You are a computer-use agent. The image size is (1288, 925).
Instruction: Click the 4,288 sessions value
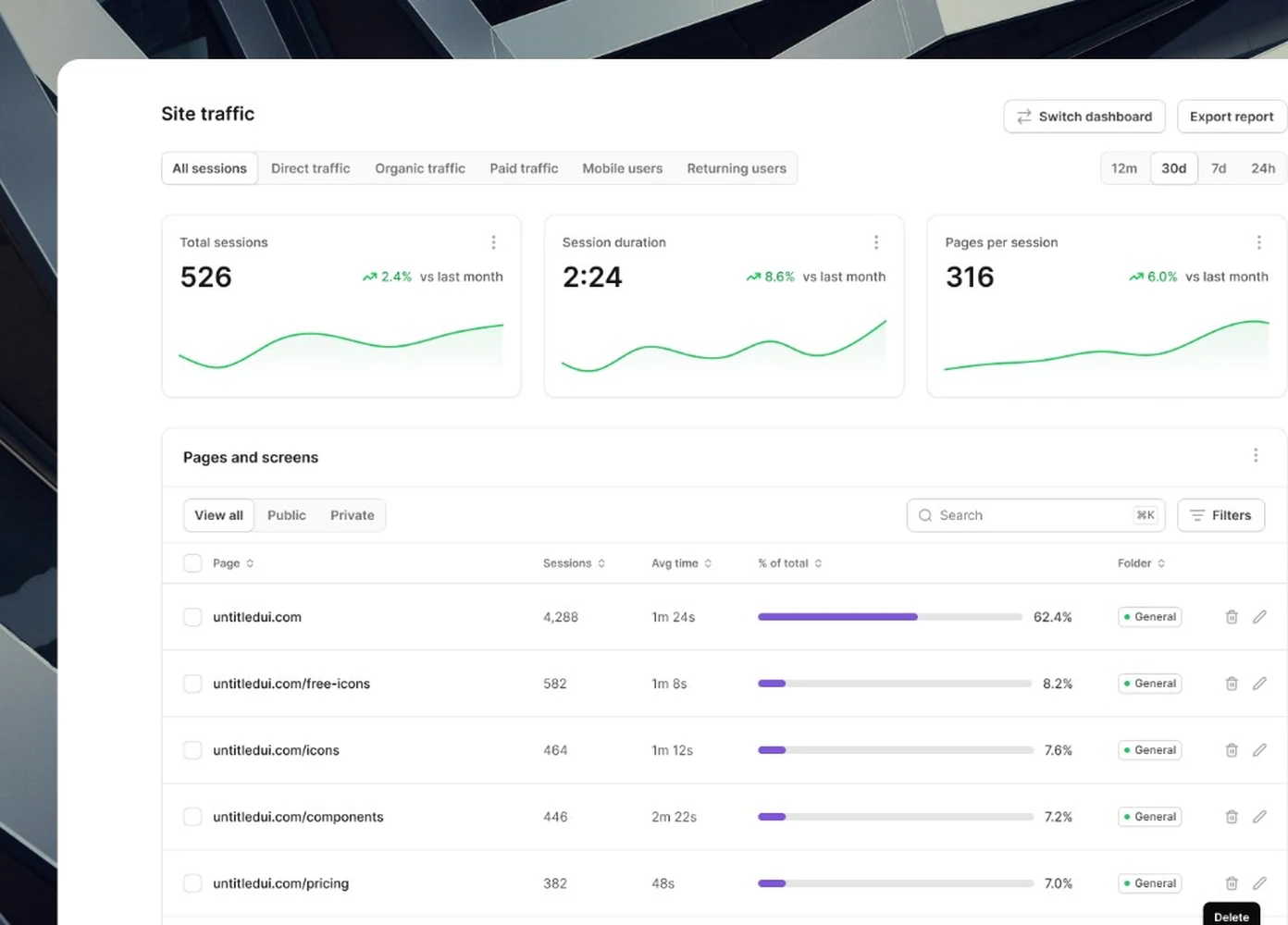[x=561, y=617]
